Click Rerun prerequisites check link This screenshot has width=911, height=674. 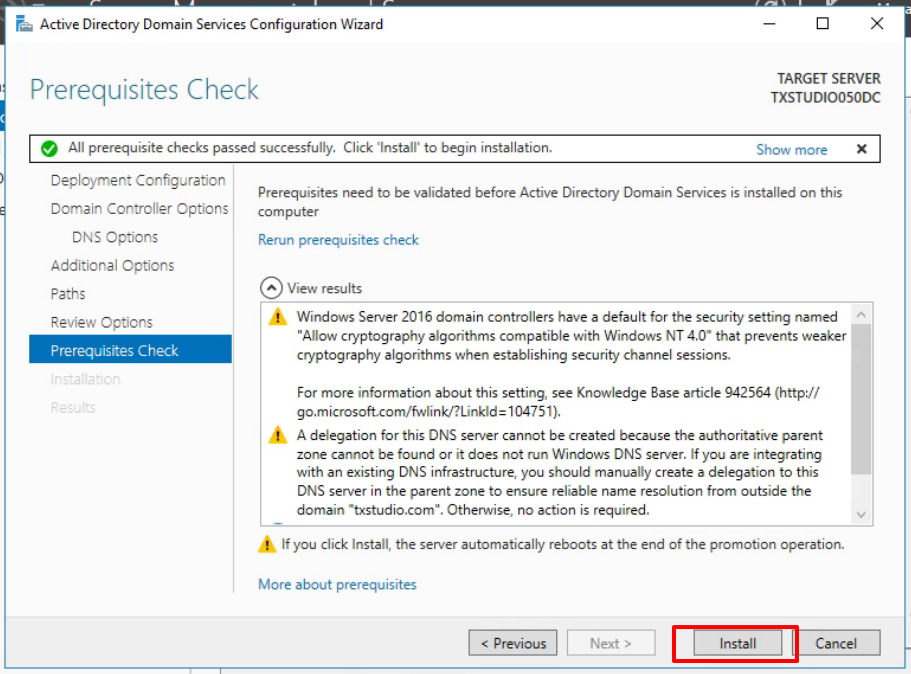point(338,240)
